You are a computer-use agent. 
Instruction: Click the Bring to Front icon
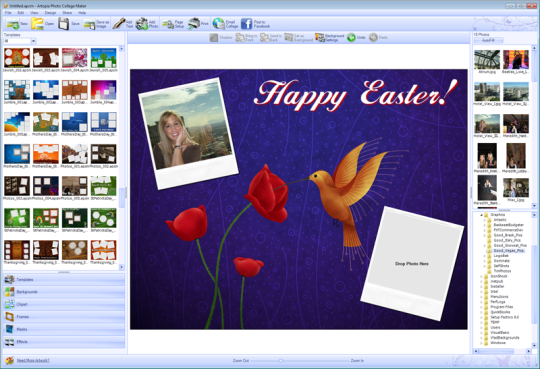click(x=240, y=38)
